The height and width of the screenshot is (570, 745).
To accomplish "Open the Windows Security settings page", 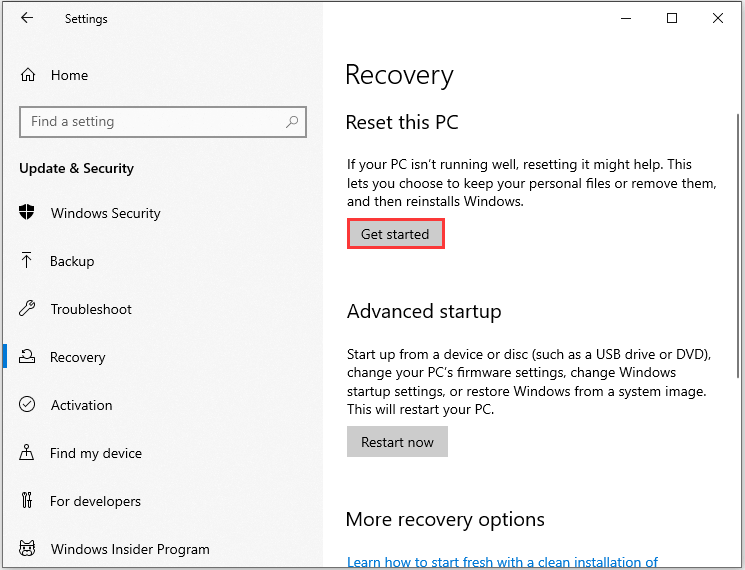I will click(105, 213).
